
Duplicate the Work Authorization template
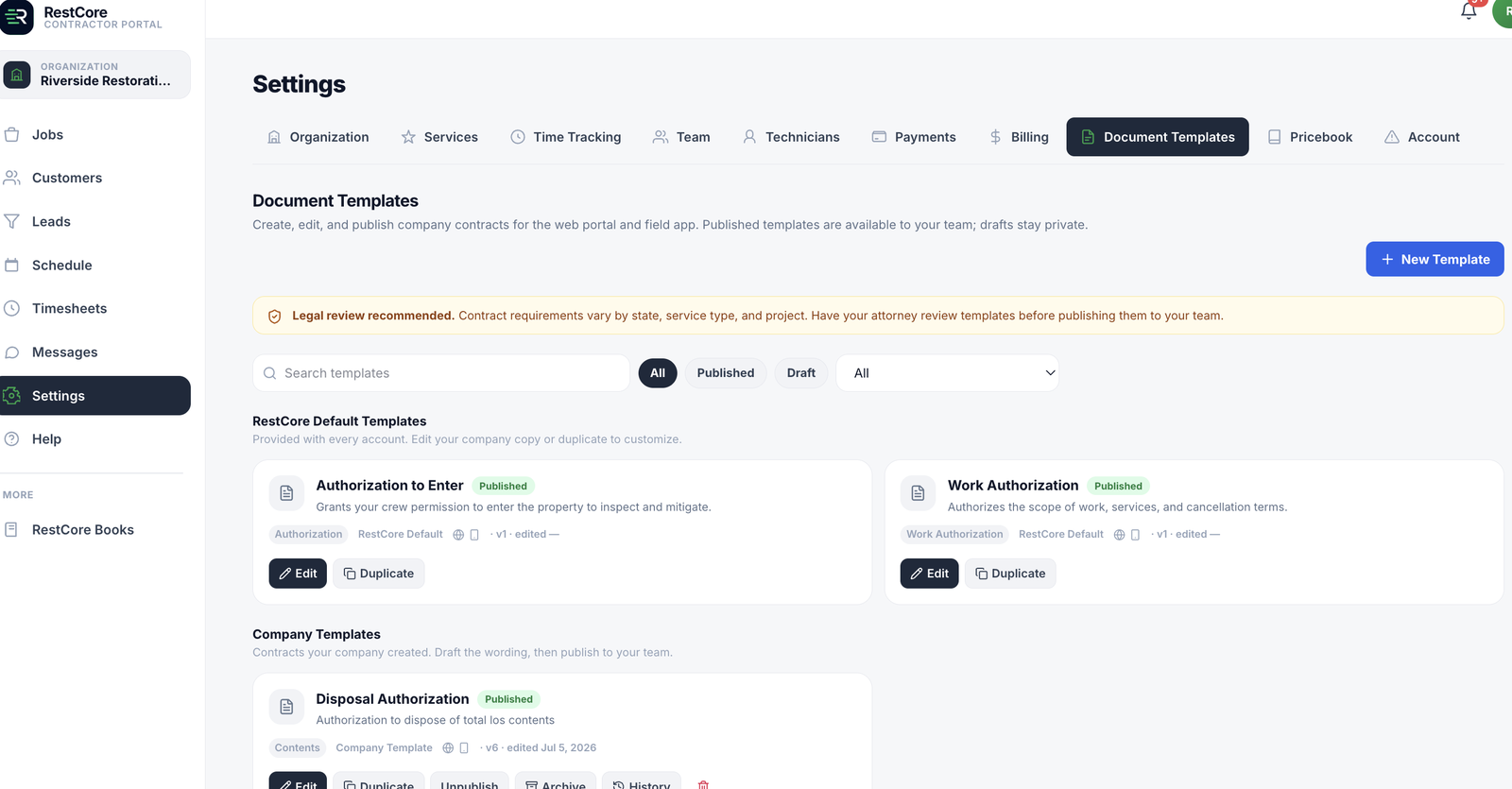pyautogui.click(x=1010, y=574)
